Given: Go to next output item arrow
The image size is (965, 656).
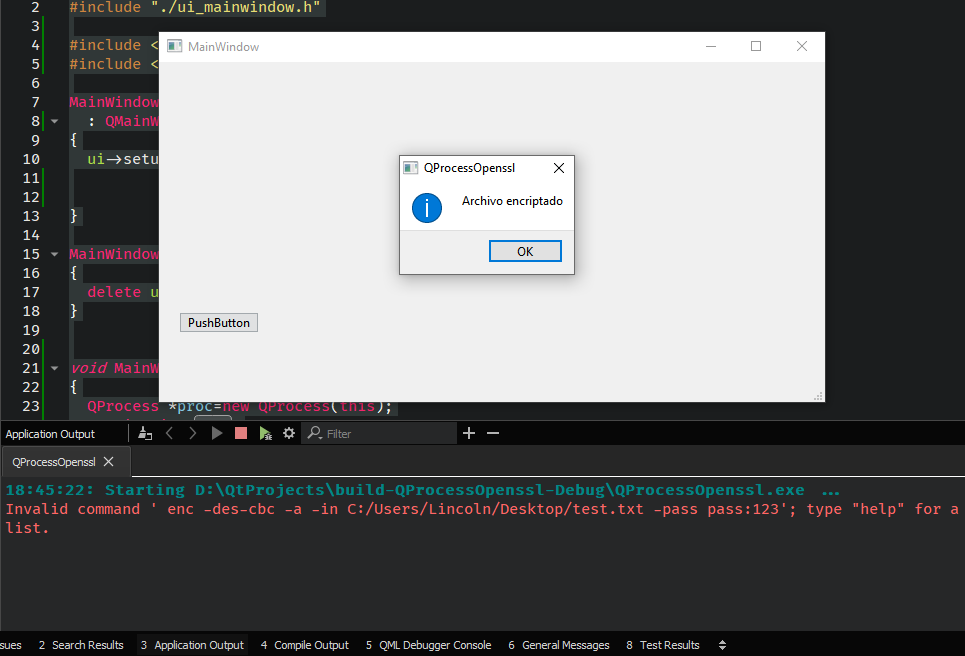Looking at the screenshot, I should point(193,433).
